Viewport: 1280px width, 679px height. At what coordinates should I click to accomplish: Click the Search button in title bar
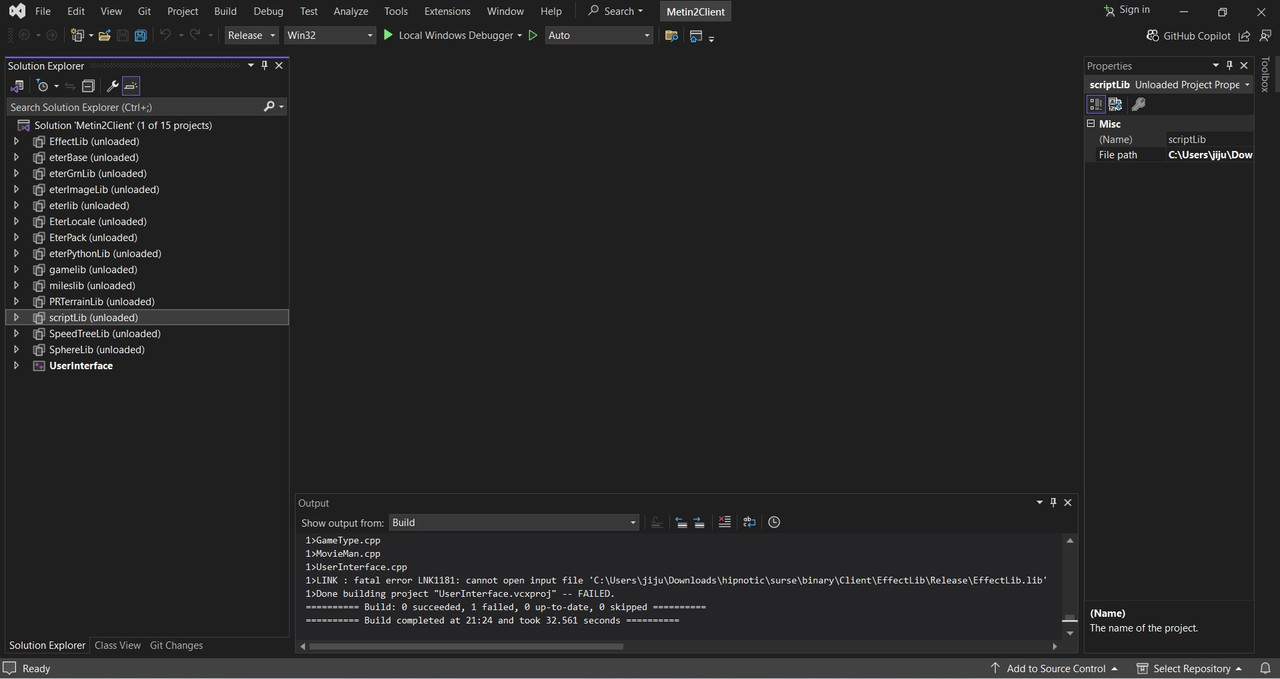pos(615,11)
